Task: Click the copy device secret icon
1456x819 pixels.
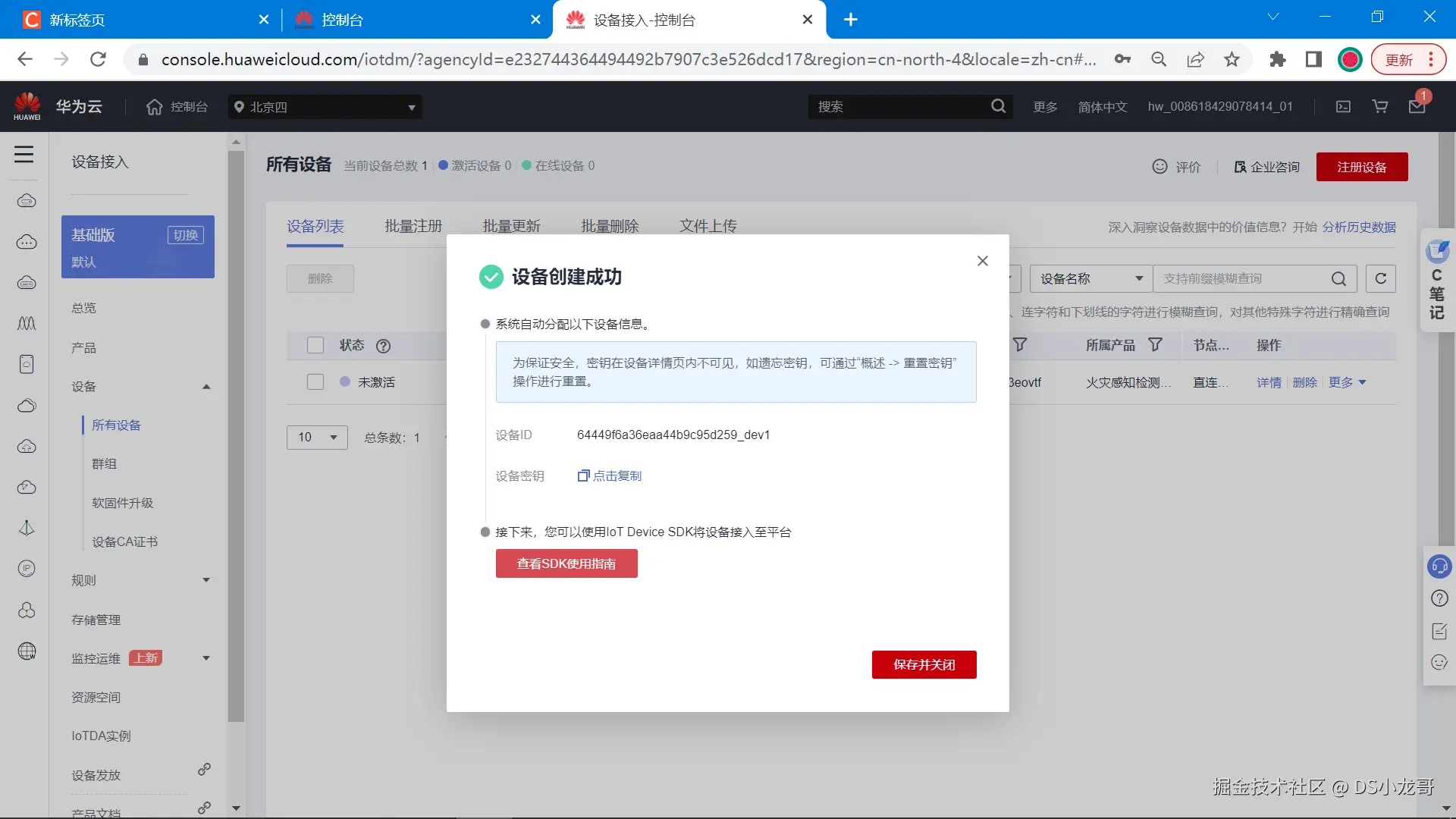Action: click(583, 476)
